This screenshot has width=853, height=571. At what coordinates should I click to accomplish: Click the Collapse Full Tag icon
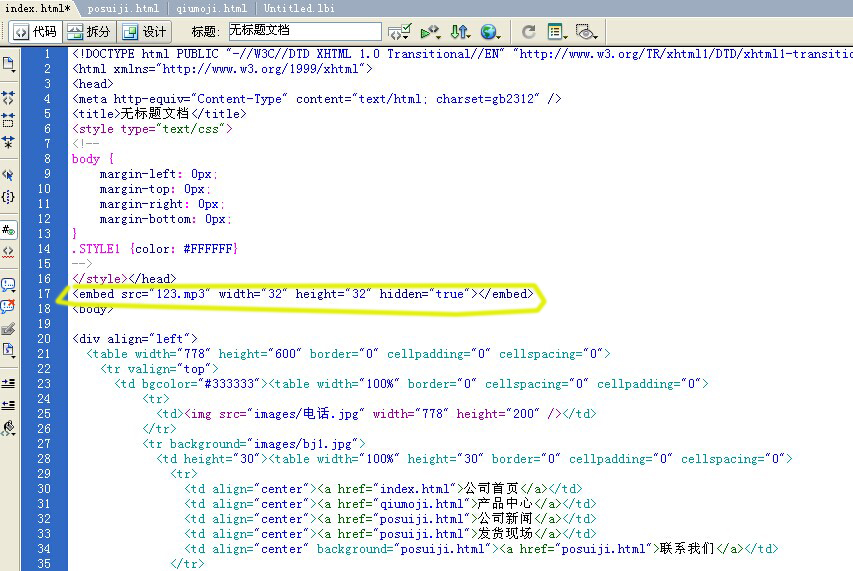[8, 97]
